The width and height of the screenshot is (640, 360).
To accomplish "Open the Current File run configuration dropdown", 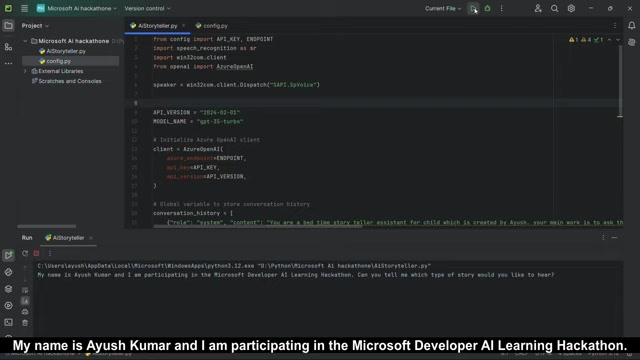I will tap(443, 8).
